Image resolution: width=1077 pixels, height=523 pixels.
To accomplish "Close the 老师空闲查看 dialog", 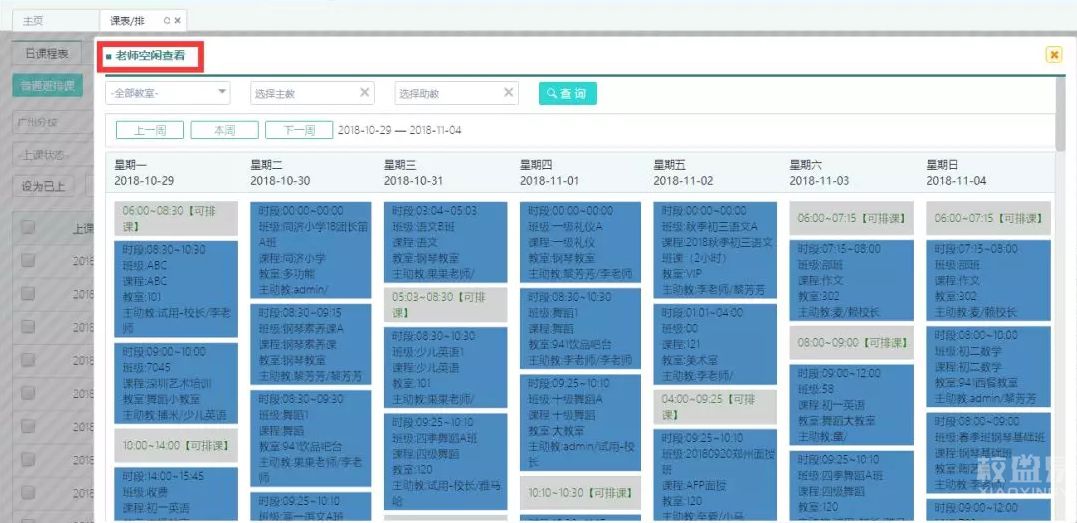I will [x=1053, y=55].
